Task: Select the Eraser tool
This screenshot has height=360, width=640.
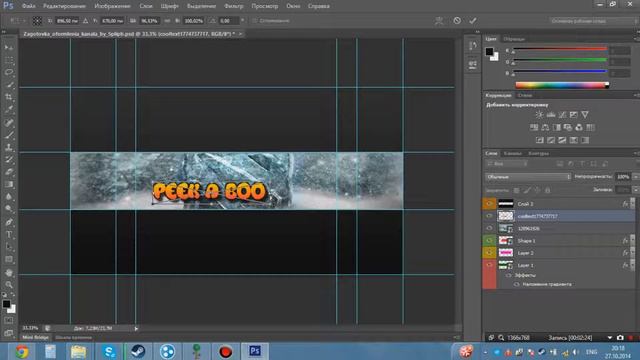Action: click(x=9, y=172)
